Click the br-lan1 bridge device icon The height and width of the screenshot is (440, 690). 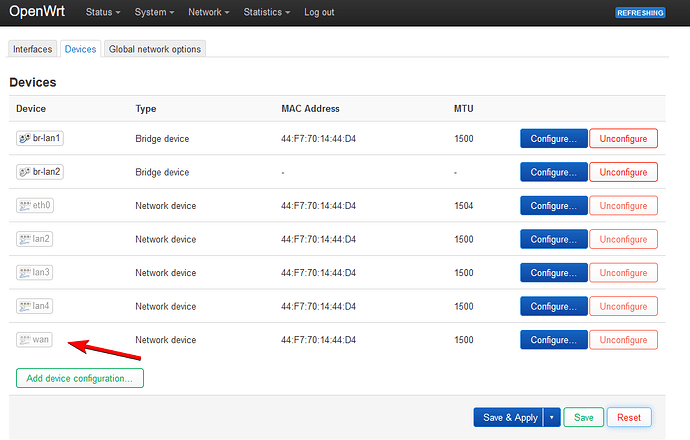coord(25,138)
